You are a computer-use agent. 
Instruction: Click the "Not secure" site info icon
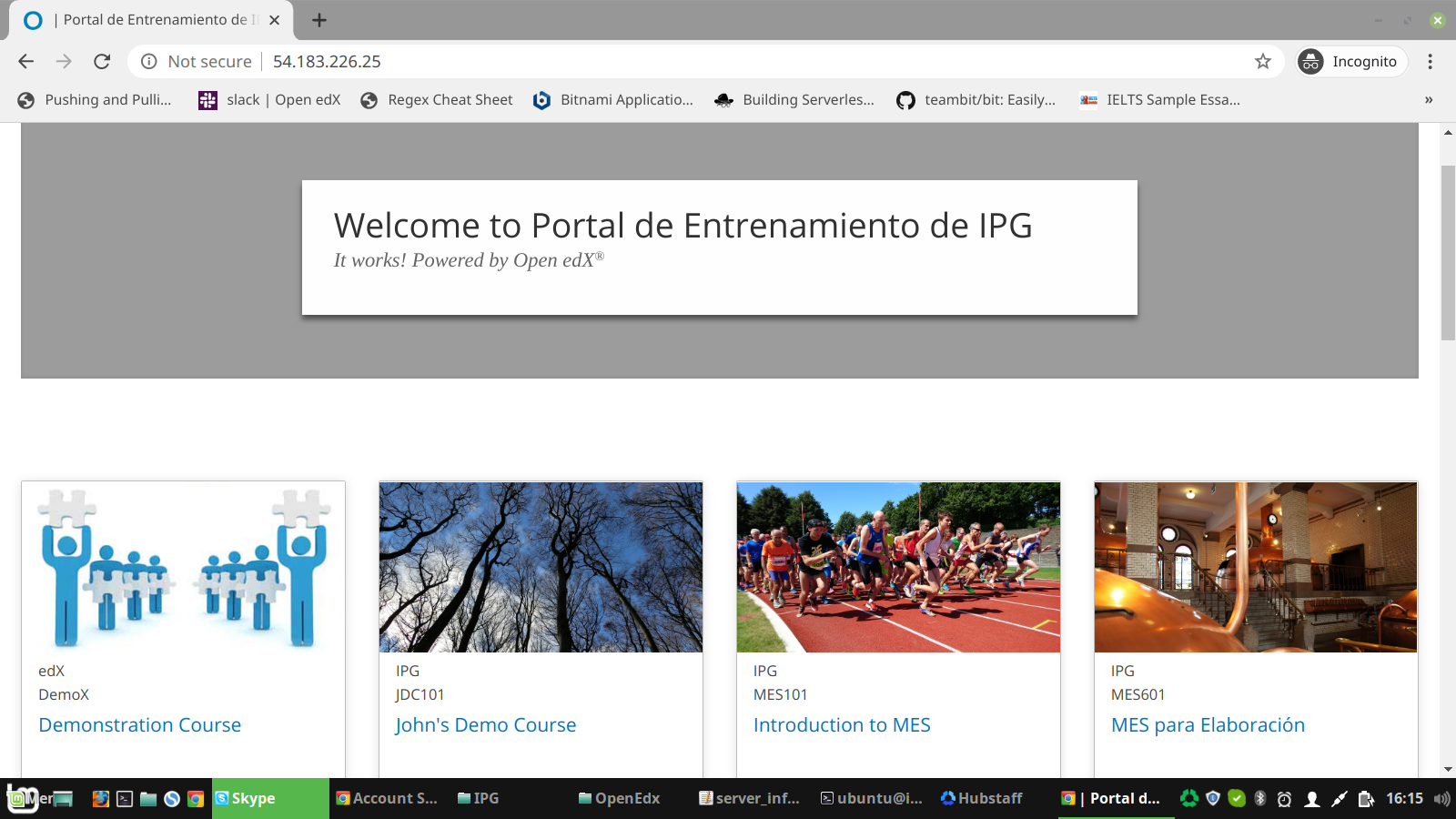coord(148,61)
